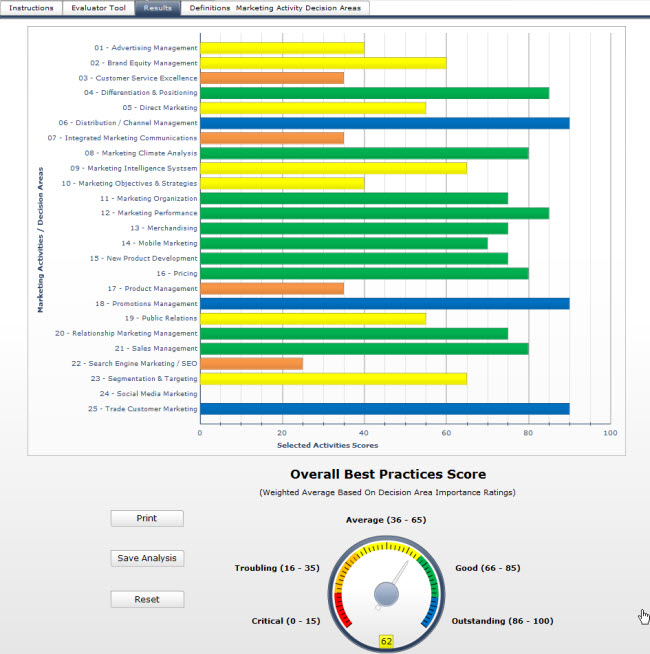The height and width of the screenshot is (654, 650).
Task: Click the 01 - Advertising Management bar
Action: (282, 48)
